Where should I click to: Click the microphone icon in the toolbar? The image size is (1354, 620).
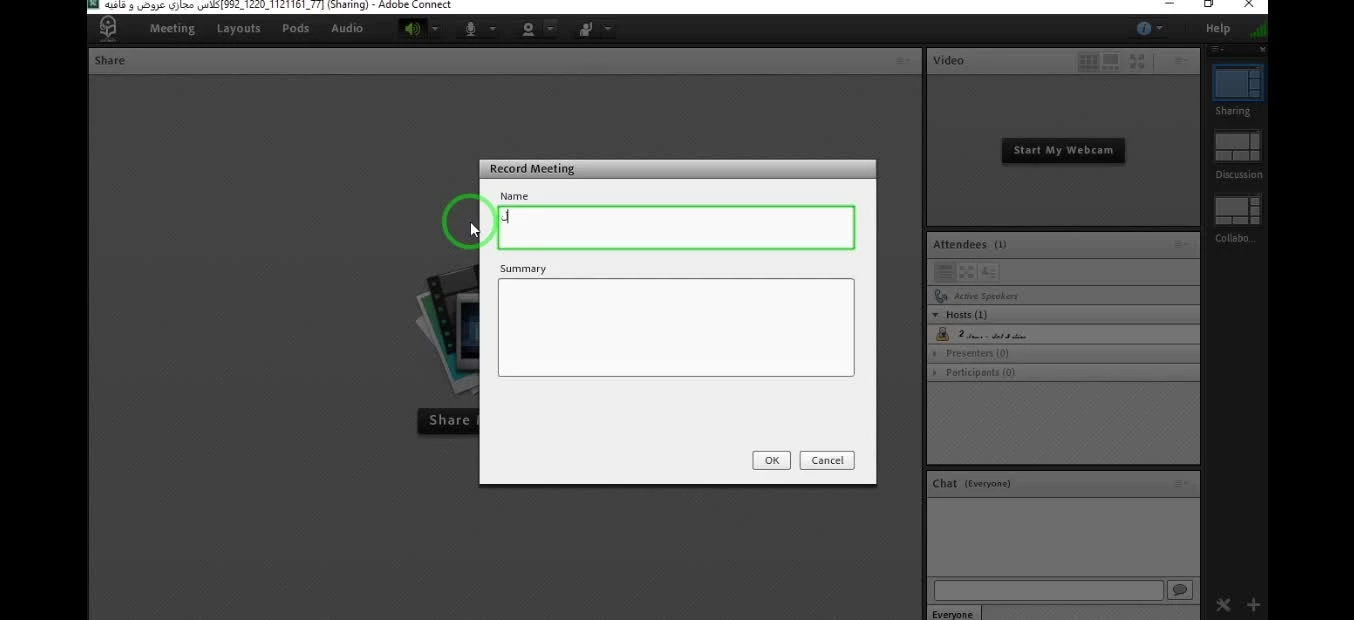(x=470, y=29)
